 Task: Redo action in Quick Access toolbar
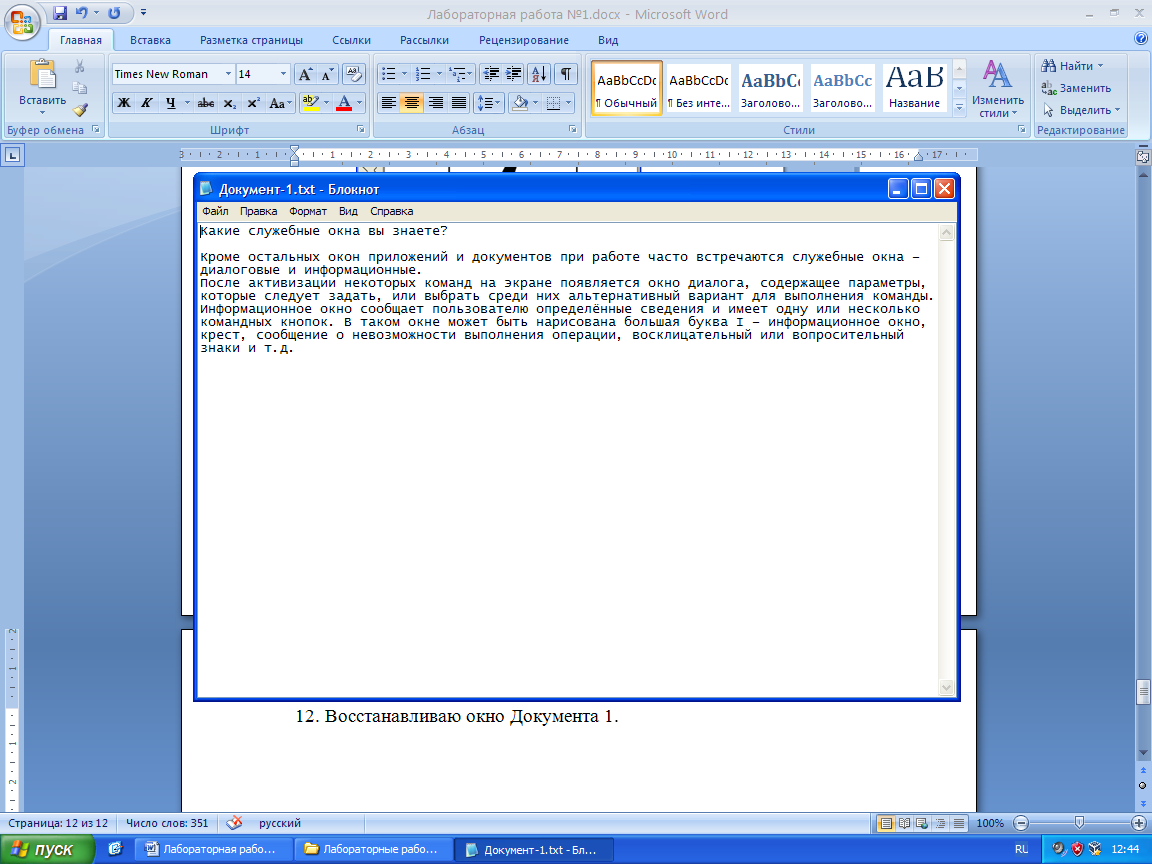(x=114, y=13)
